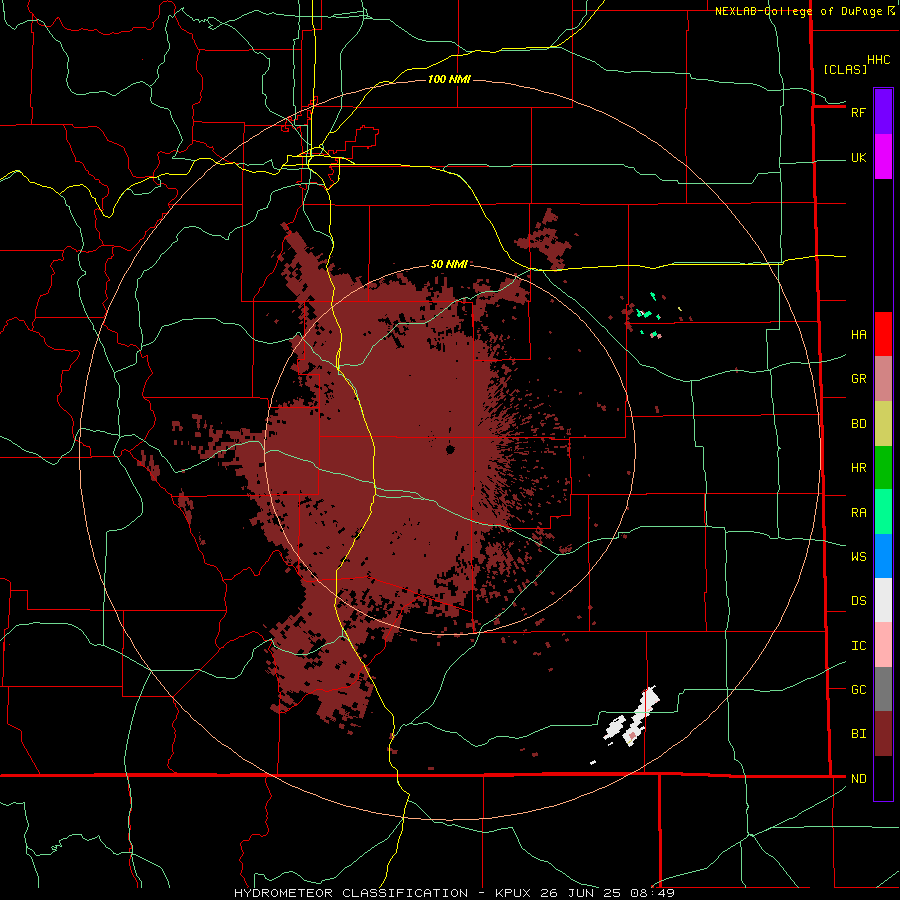Click the white DS dry snow swatch
The image size is (900, 900).
pyautogui.click(x=883, y=600)
